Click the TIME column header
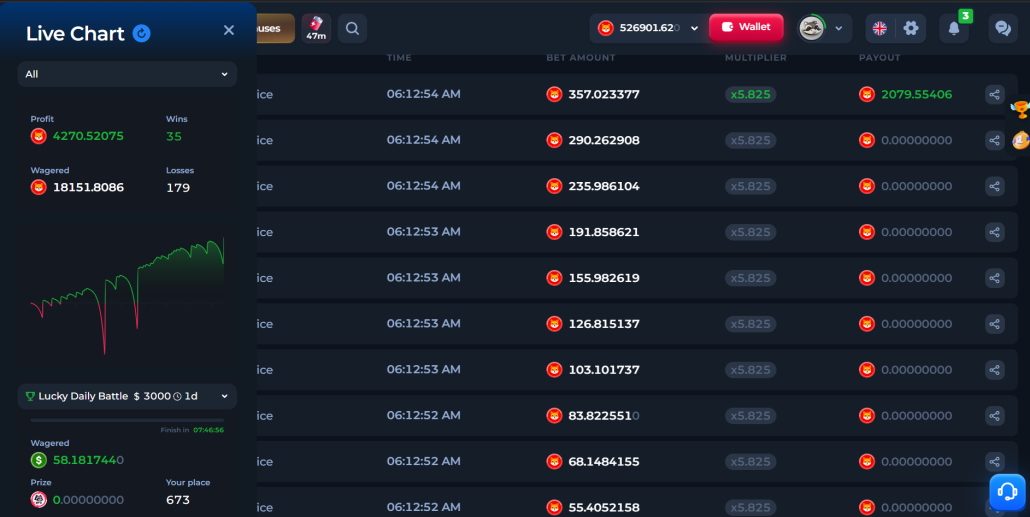Screen dimensions: 1030x517 (x=399, y=58)
